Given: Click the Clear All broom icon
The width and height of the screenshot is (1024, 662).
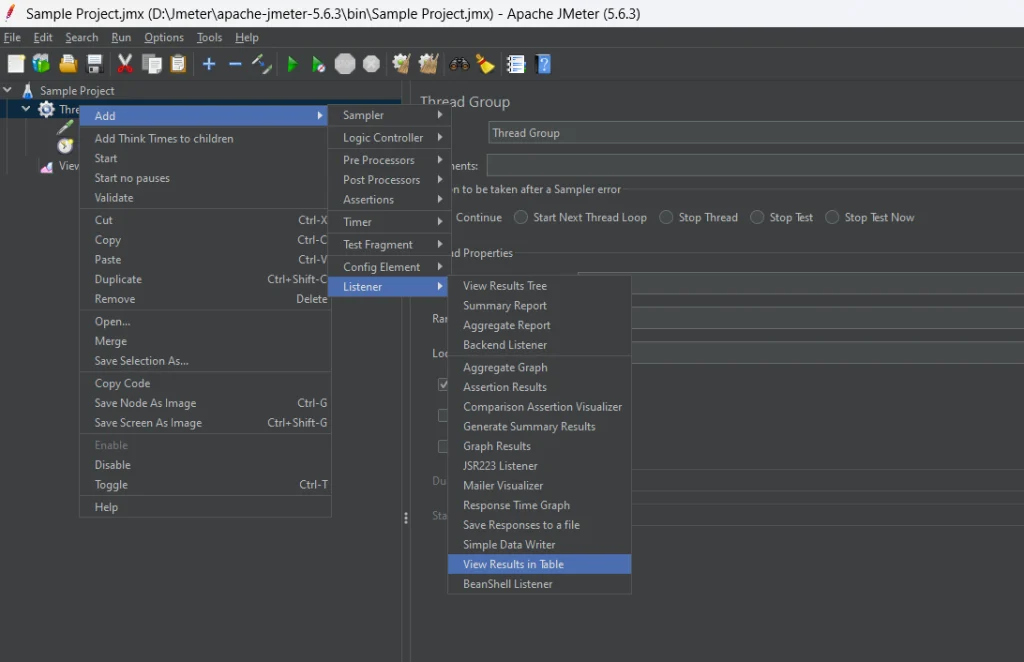Looking at the screenshot, I should 428,64.
